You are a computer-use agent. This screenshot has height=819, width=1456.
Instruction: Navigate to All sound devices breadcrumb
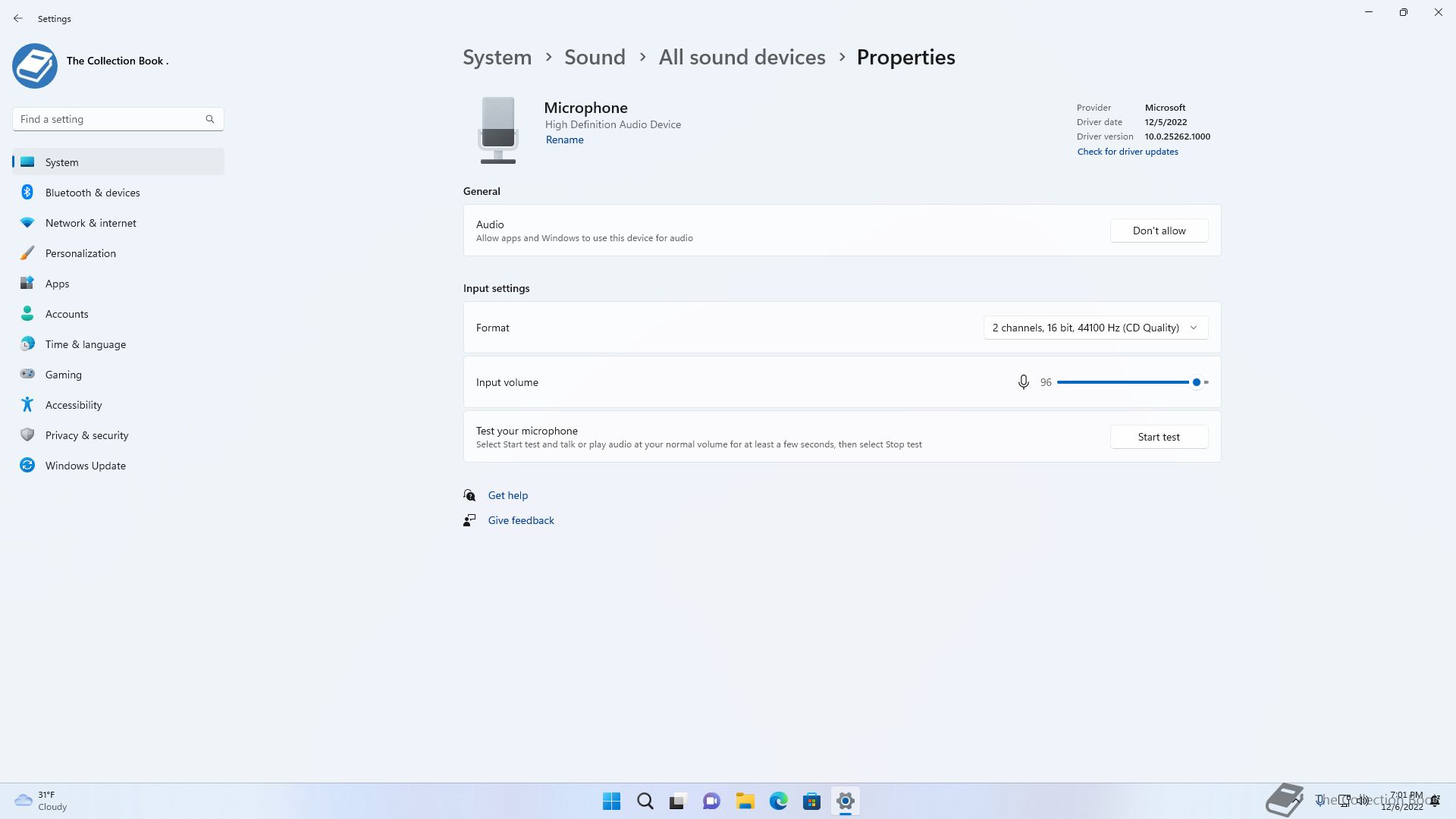coord(741,58)
